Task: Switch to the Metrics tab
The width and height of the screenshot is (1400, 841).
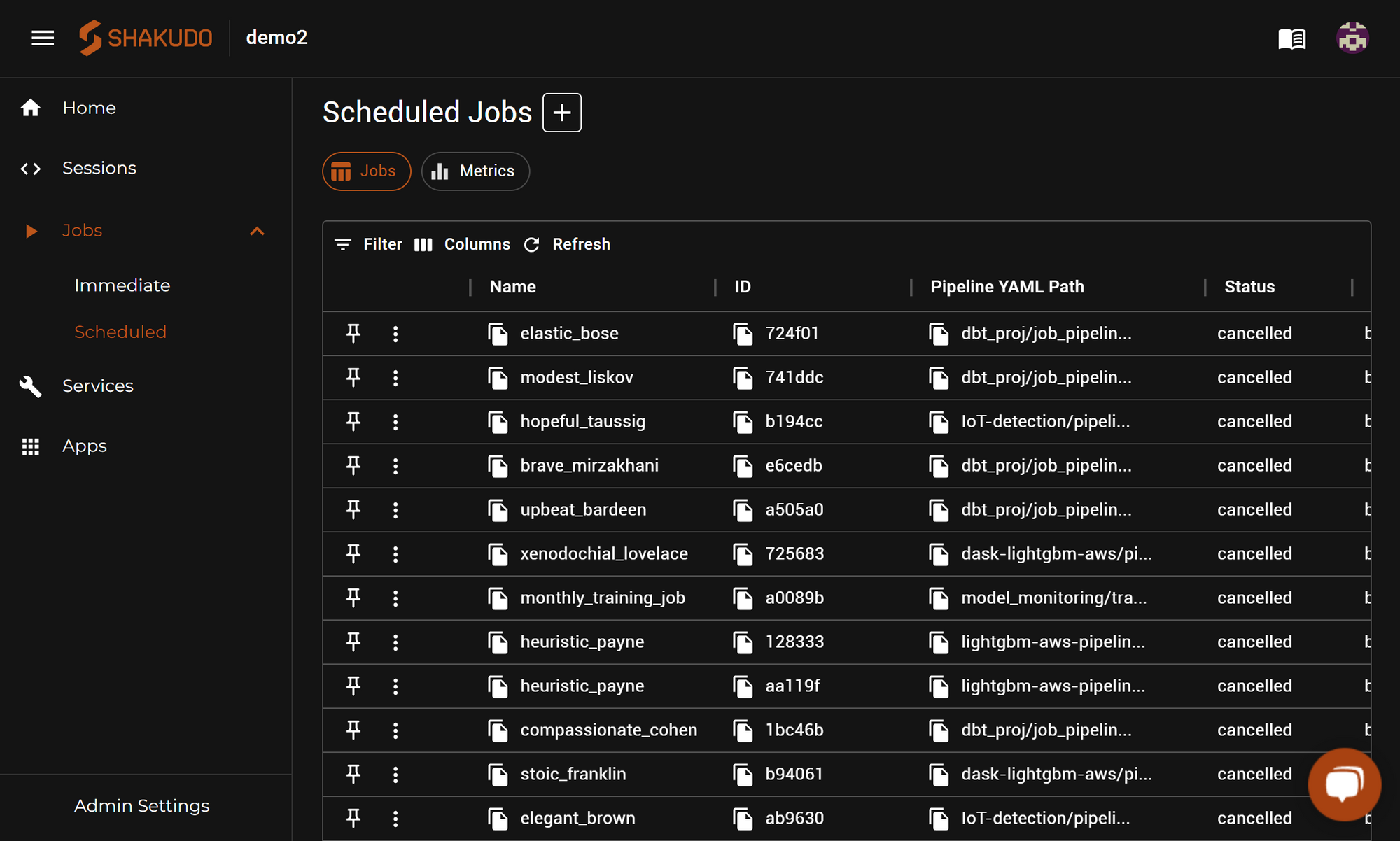Action: [475, 171]
